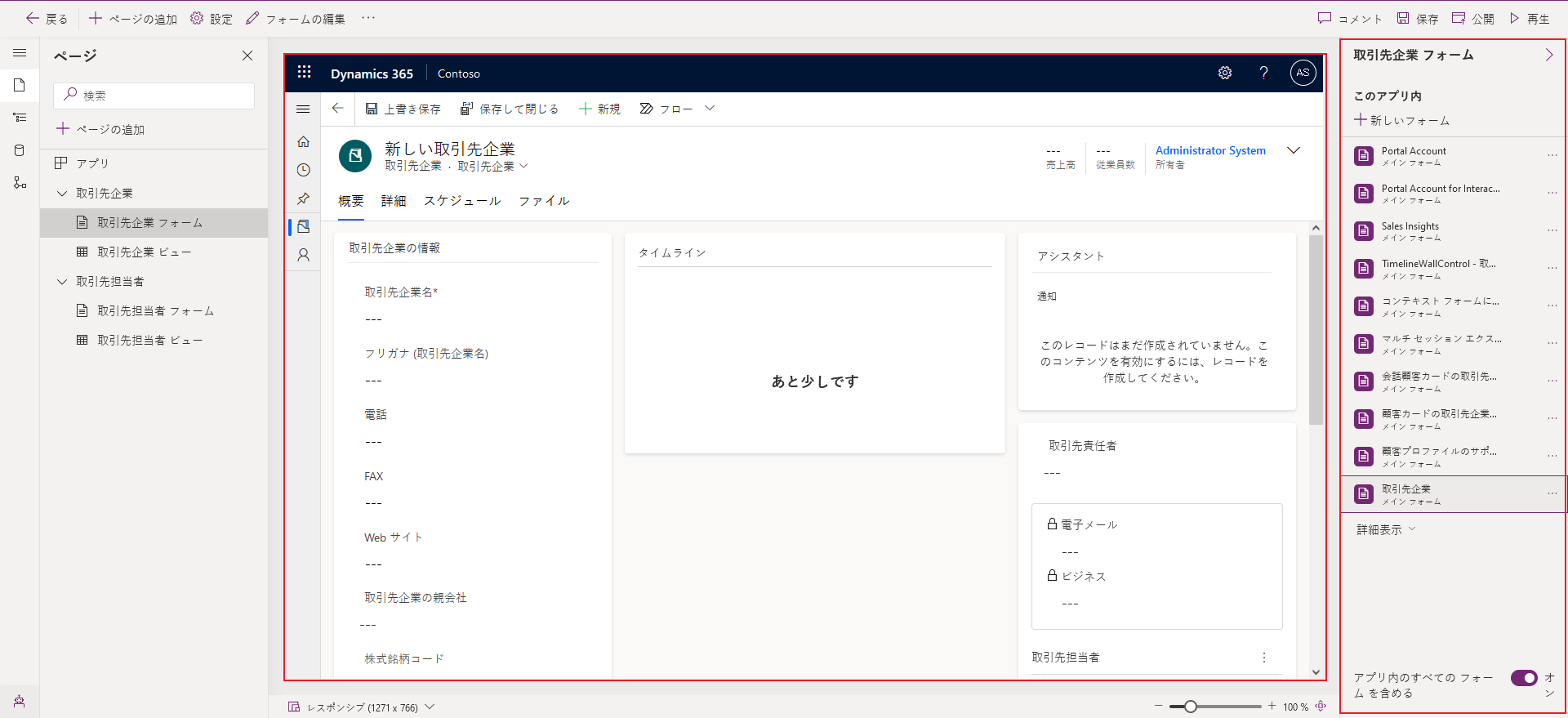Viewport: 1568px width, 718px height.
Task: Open the help question mark icon
Action: pyautogui.click(x=1263, y=73)
